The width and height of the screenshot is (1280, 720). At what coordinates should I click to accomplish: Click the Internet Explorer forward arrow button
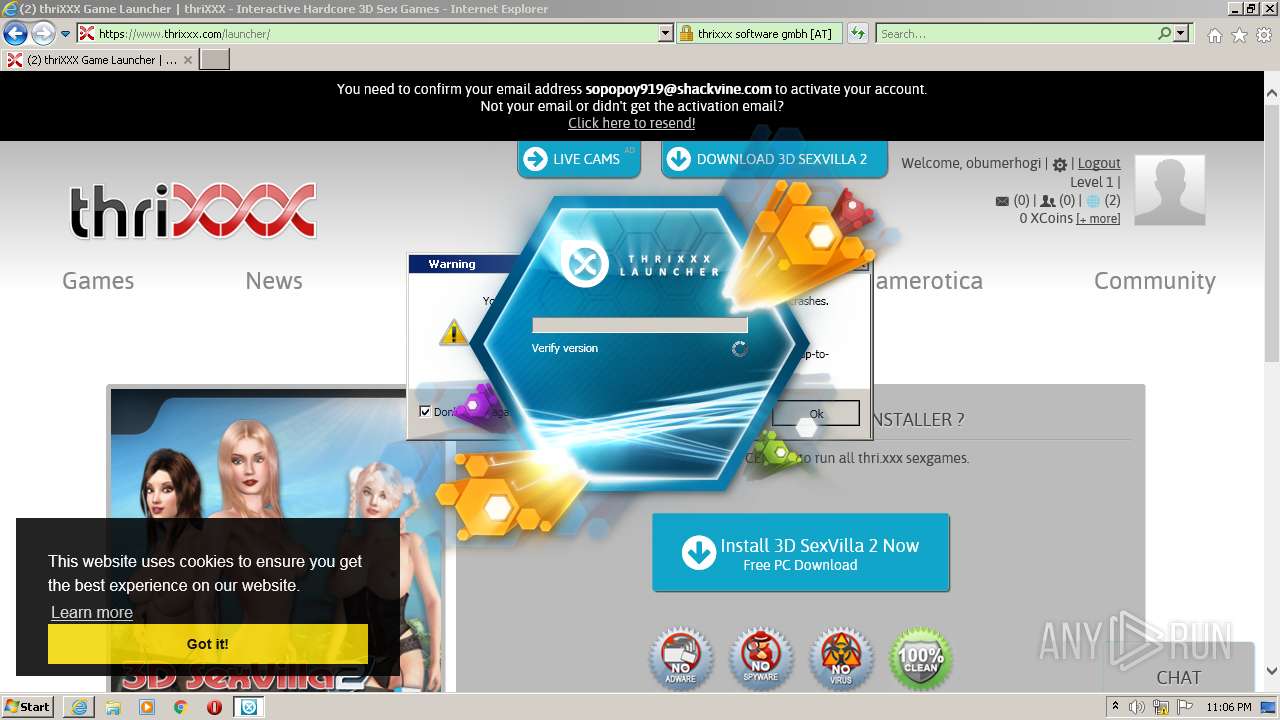tap(43, 34)
